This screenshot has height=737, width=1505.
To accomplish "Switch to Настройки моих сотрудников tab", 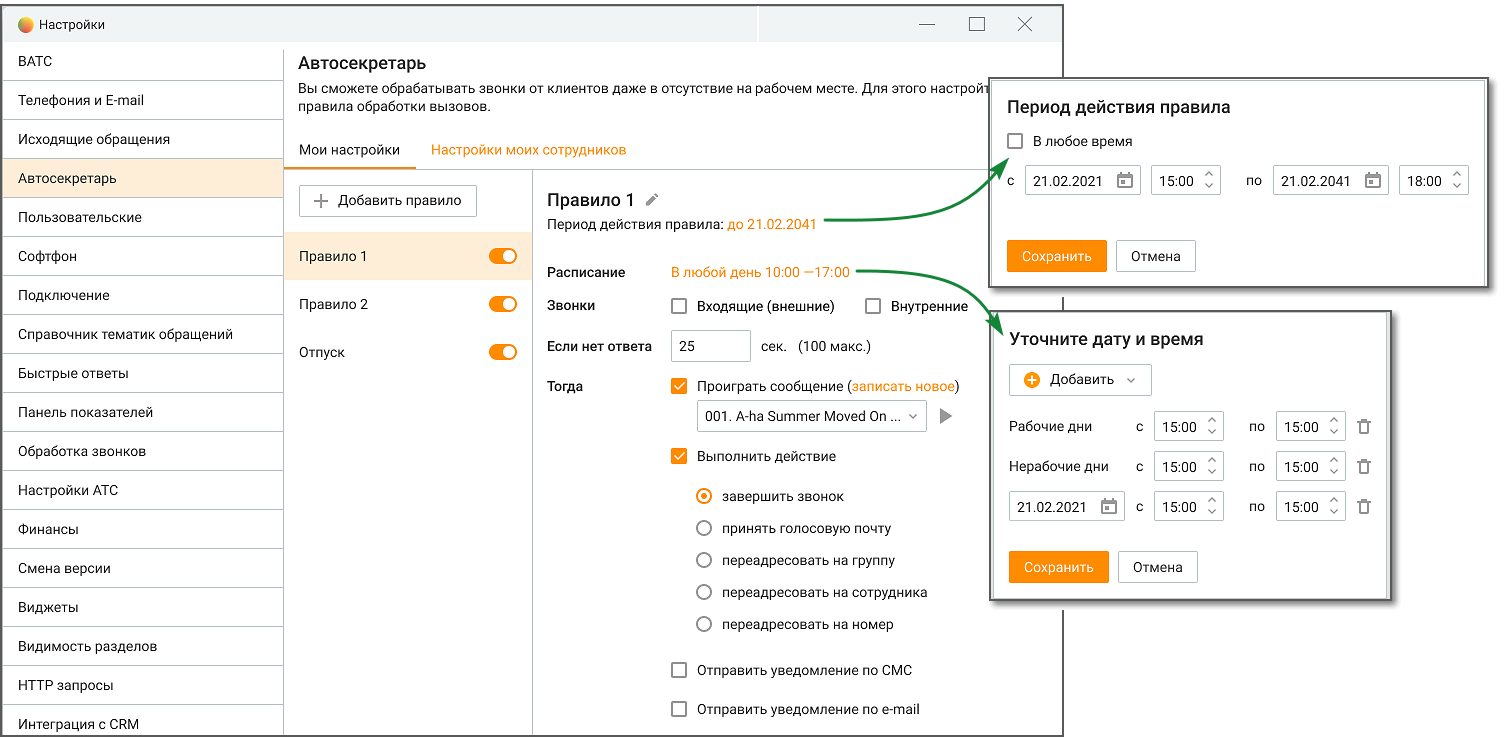I will [x=528, y=150].
